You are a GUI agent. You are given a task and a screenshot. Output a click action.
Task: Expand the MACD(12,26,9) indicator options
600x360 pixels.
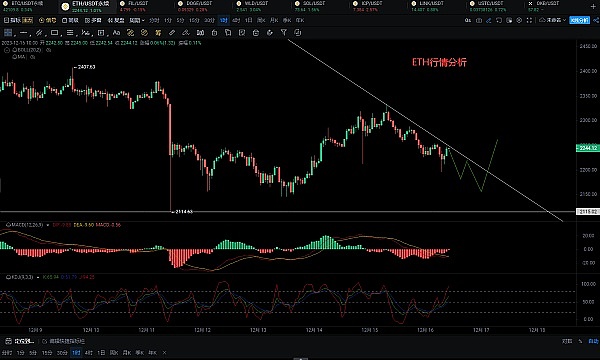pos(48,225)
